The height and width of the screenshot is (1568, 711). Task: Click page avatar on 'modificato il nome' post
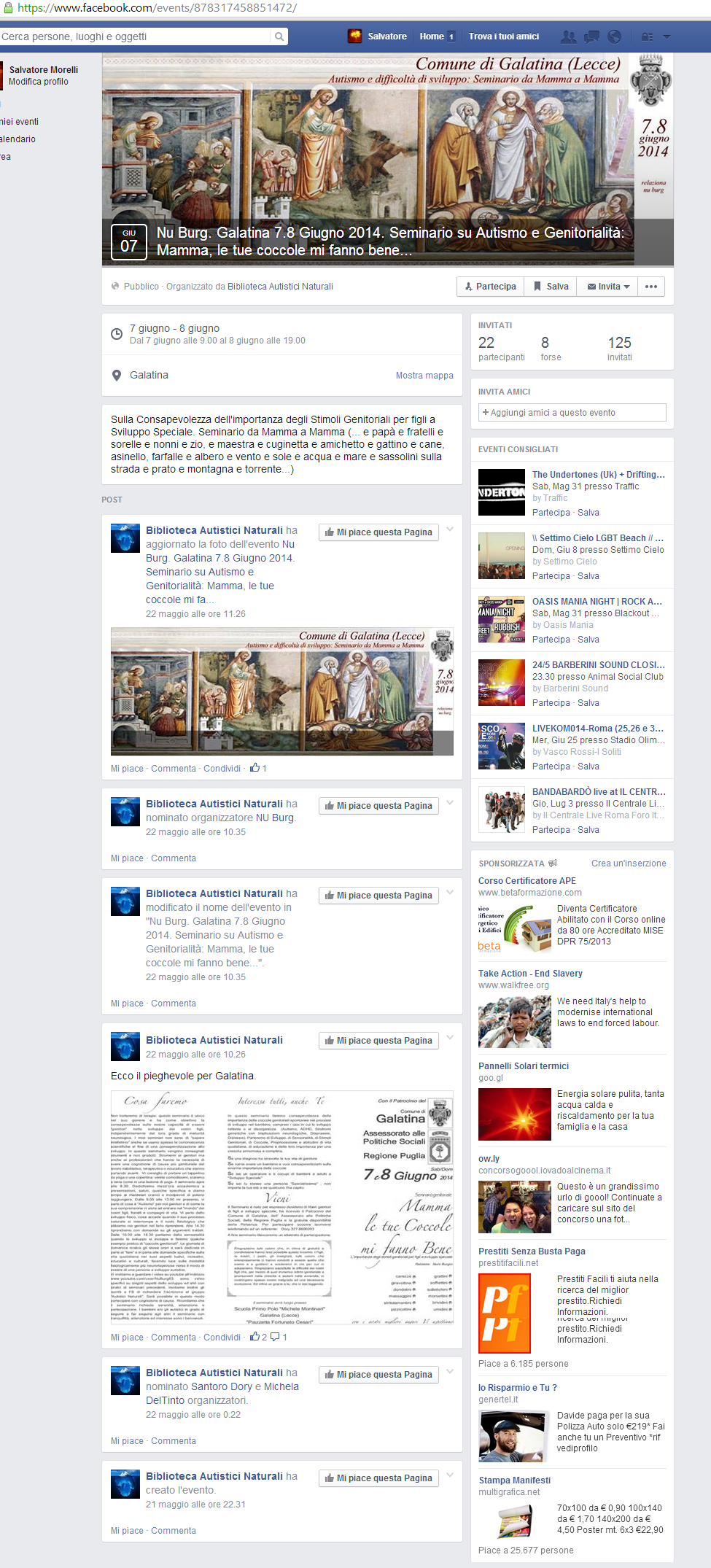[x=125, y=901]
